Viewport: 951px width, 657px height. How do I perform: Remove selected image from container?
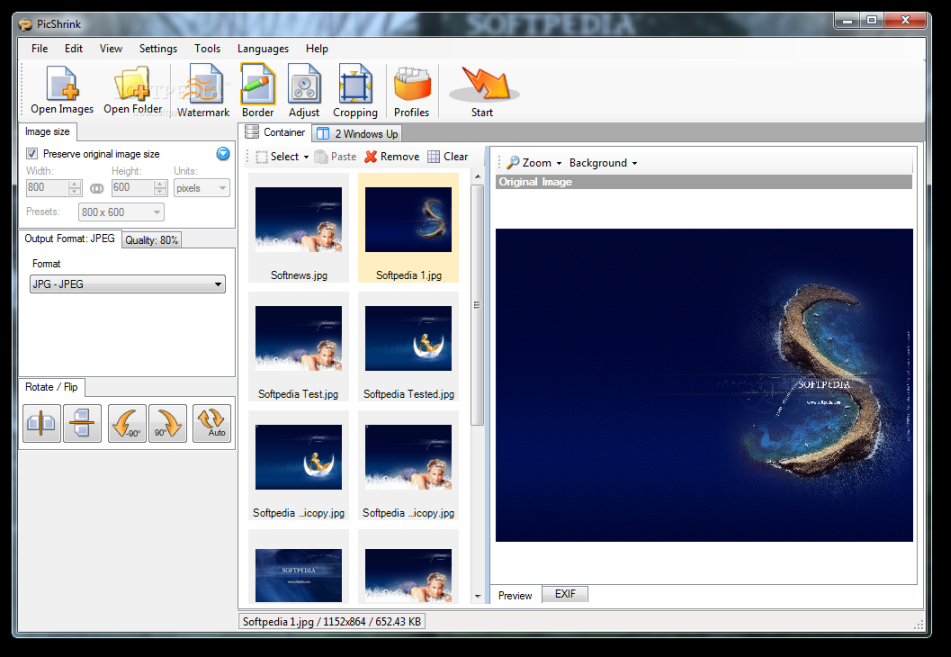click(392, 157)
